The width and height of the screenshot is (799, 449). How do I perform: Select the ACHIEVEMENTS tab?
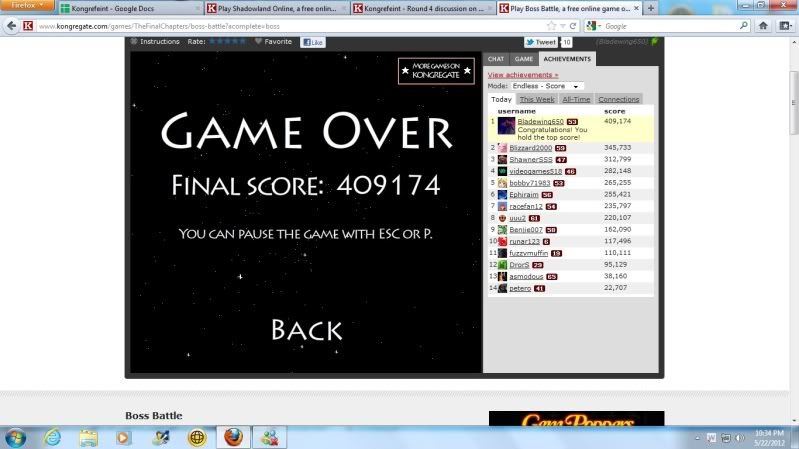point(567,59)
